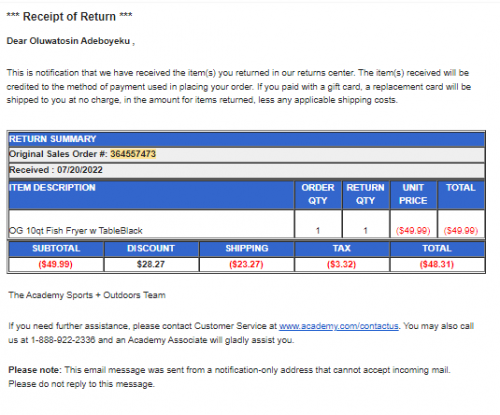Screen dimensions: 500x415
Task: Click the unit price value ($49.99)
Action: 413,231
